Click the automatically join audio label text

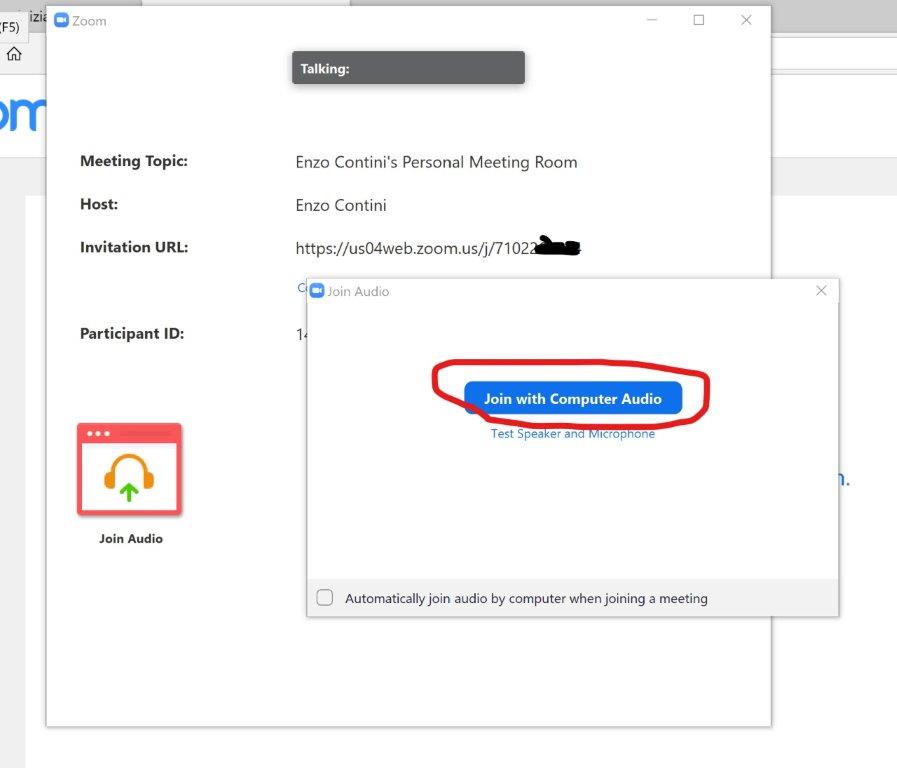(x=526, y=599)
